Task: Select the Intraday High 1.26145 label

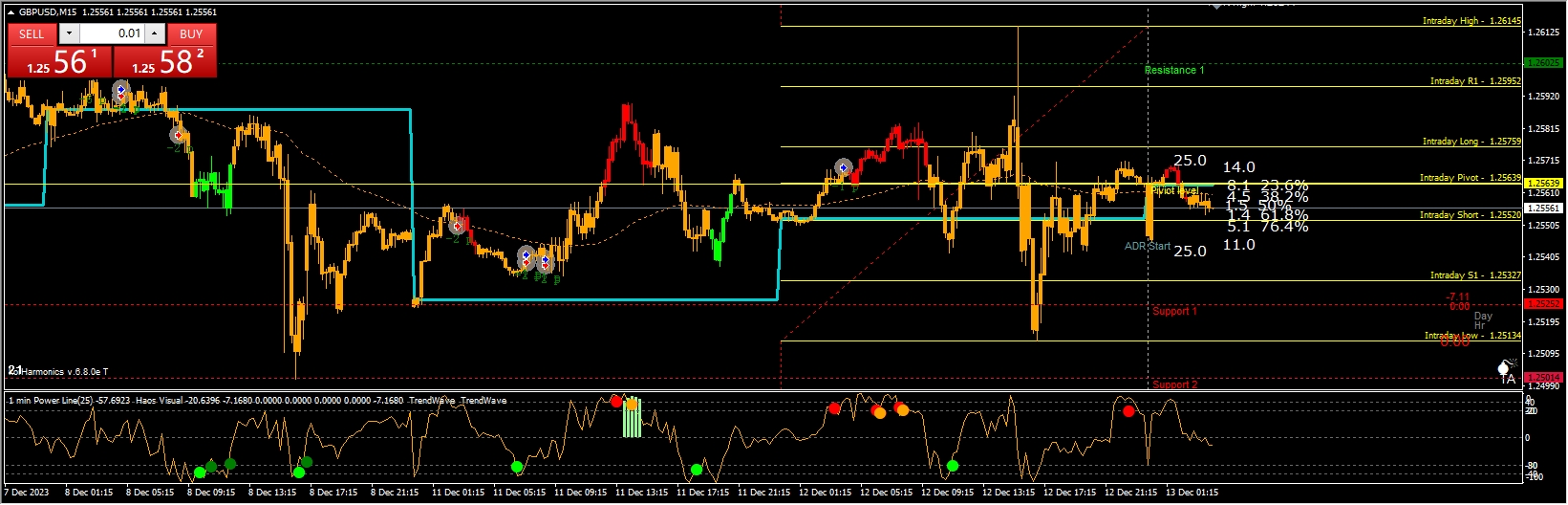Action: click(1471, 20)
